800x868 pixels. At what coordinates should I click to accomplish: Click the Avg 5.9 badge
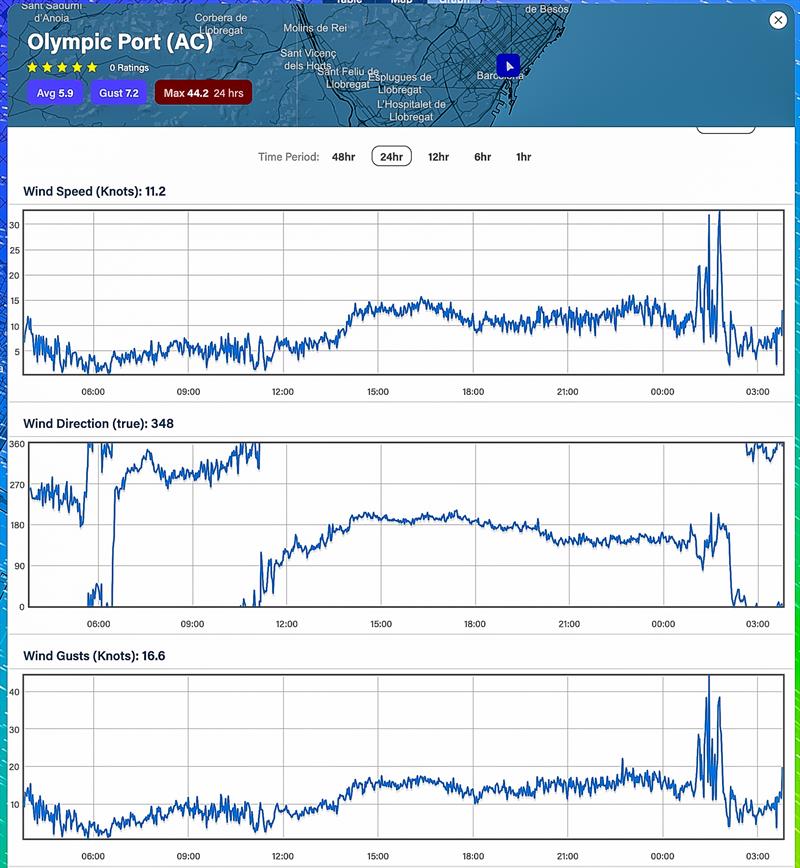tap(55, 93)
